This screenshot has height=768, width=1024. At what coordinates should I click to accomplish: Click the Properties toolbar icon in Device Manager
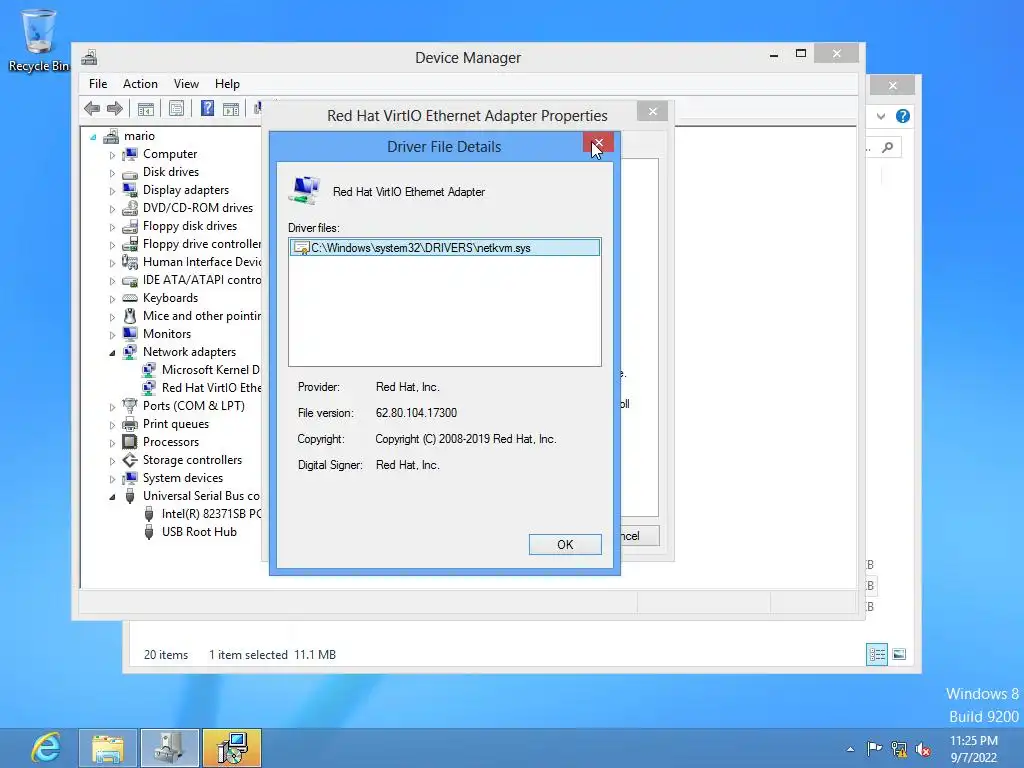point(176,108)
